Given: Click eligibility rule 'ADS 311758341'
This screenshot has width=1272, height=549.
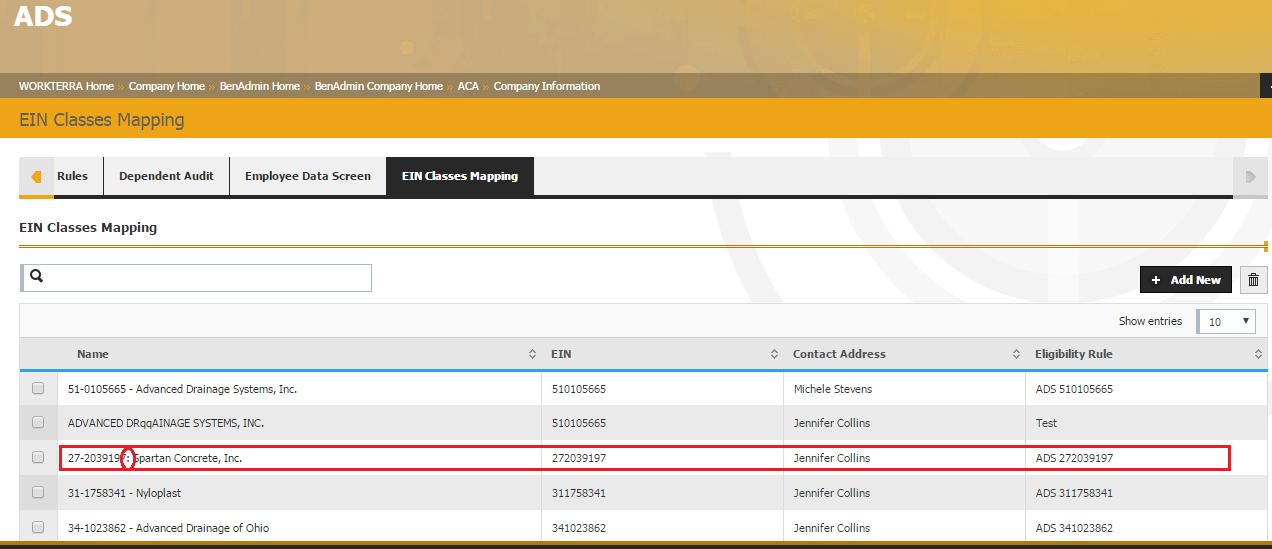Looking at the screenshot, I should click(1074, 493).
